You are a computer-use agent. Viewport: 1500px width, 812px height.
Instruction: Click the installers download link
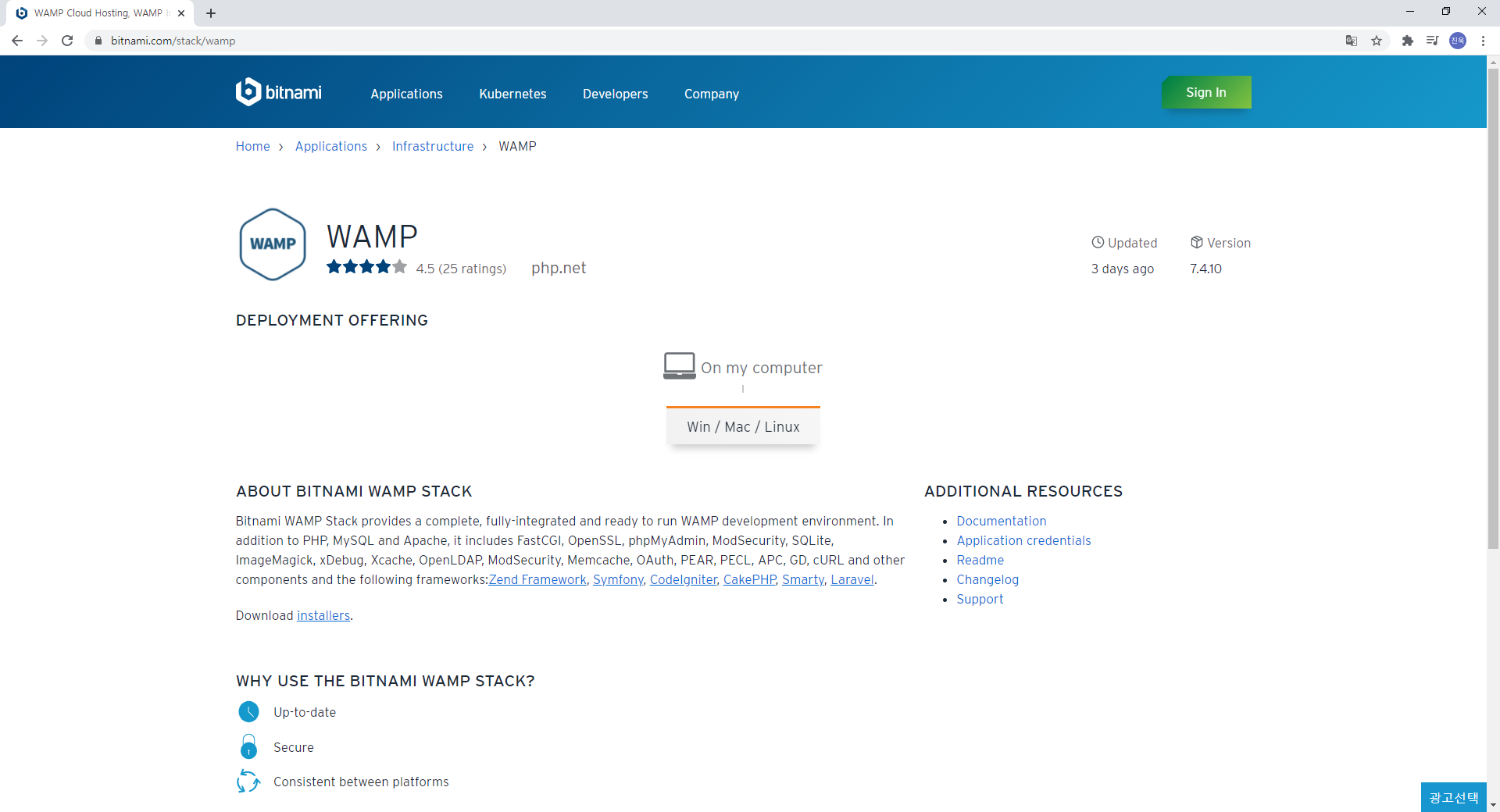(323, 615)
